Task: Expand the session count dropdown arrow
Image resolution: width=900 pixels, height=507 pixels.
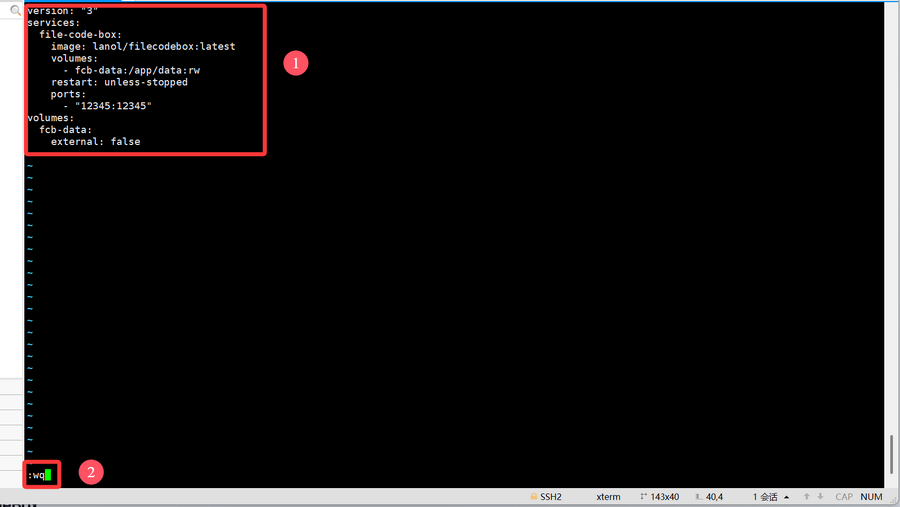Action: 787,497
